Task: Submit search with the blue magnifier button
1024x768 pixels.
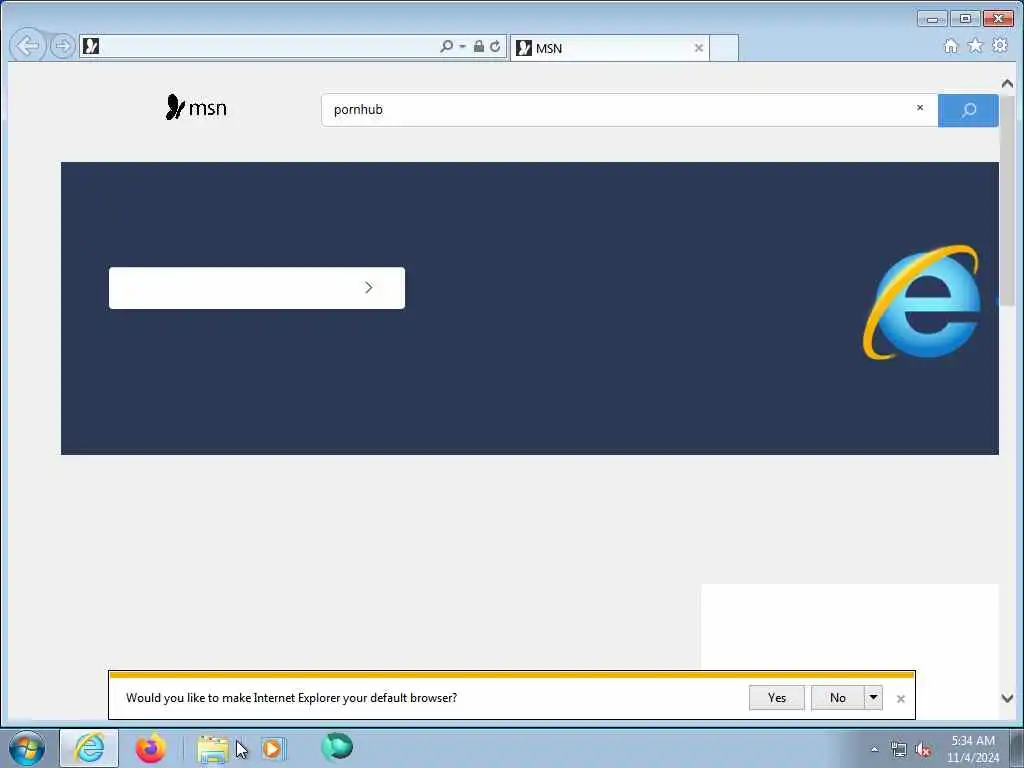Action: (x=968, y=110)
